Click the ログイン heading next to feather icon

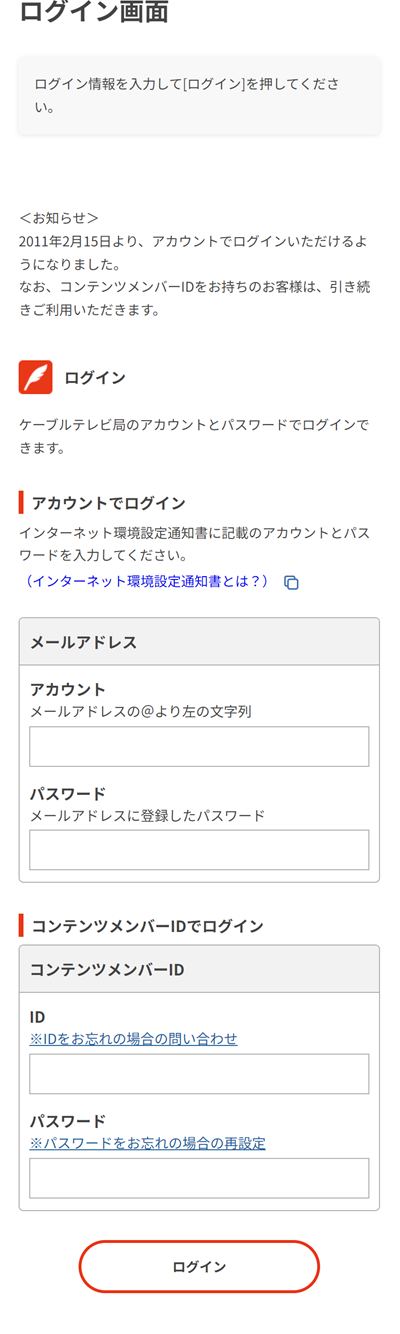[x=95, y=378]
